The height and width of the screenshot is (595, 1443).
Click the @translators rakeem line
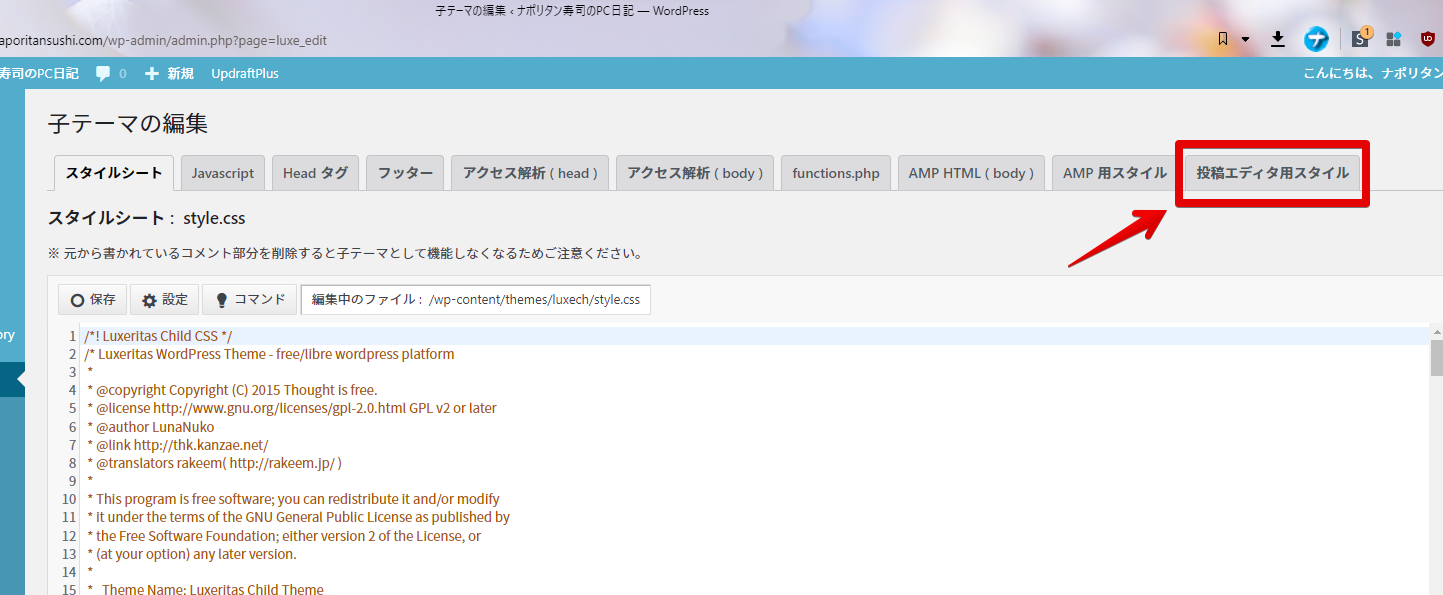click(214, 463)
